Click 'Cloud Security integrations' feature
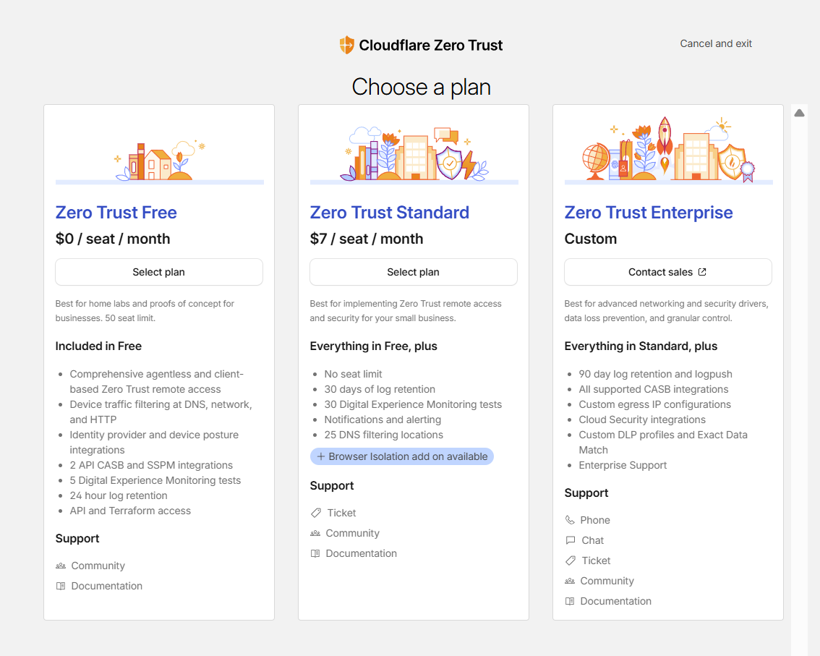Image resolution: width=820 pixels, height=656 pixels. click(642, 420)
